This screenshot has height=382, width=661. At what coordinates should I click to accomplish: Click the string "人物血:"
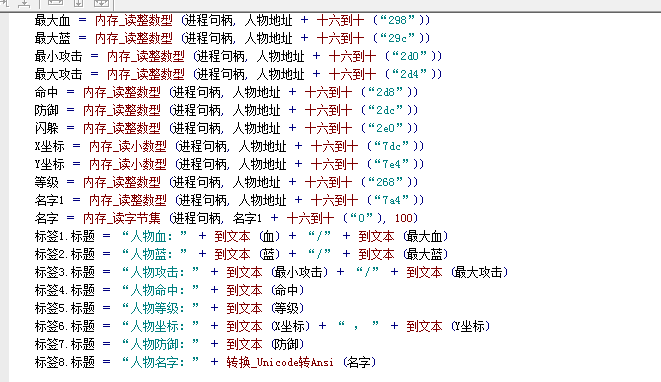(154, 237)
